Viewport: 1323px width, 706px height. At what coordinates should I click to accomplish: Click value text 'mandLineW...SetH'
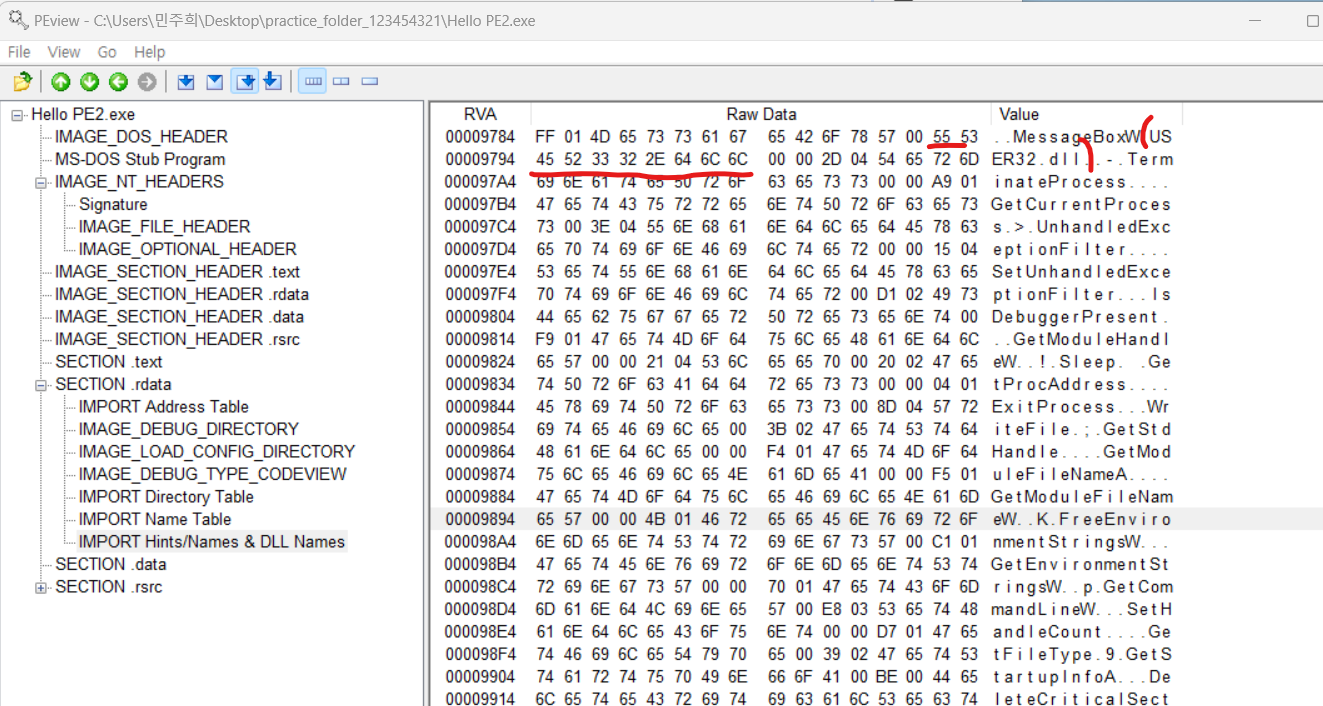[1082, 609]
